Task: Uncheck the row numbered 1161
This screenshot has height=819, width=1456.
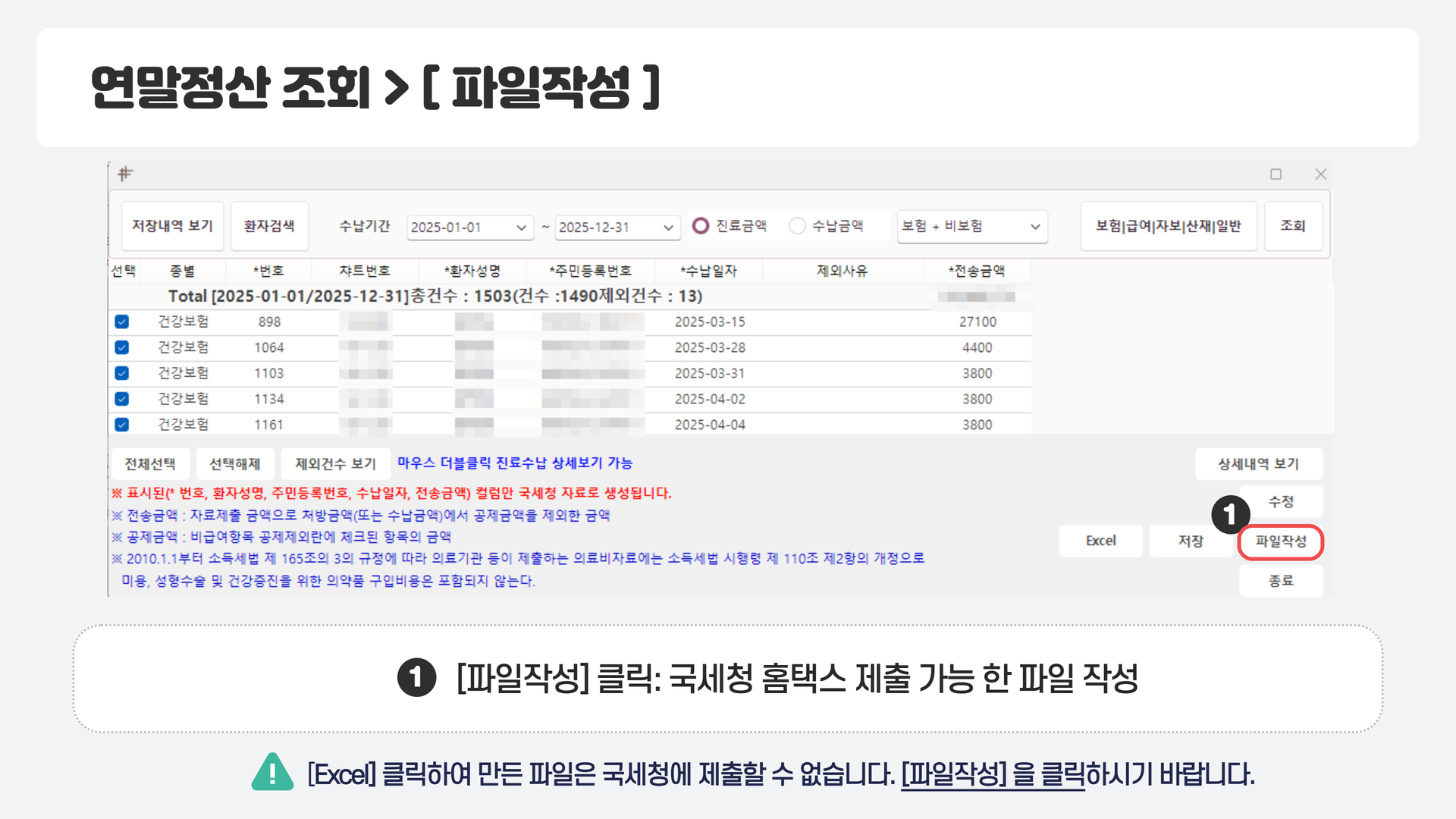Action: pyautogui.click(x=121, y=425)
